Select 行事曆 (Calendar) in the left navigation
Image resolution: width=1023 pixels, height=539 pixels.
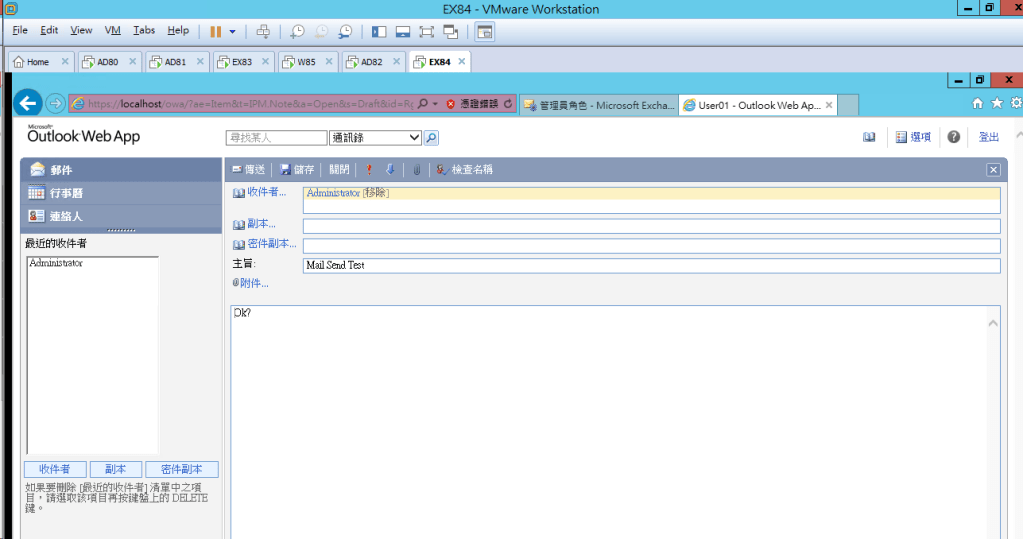tap(66, 193)
